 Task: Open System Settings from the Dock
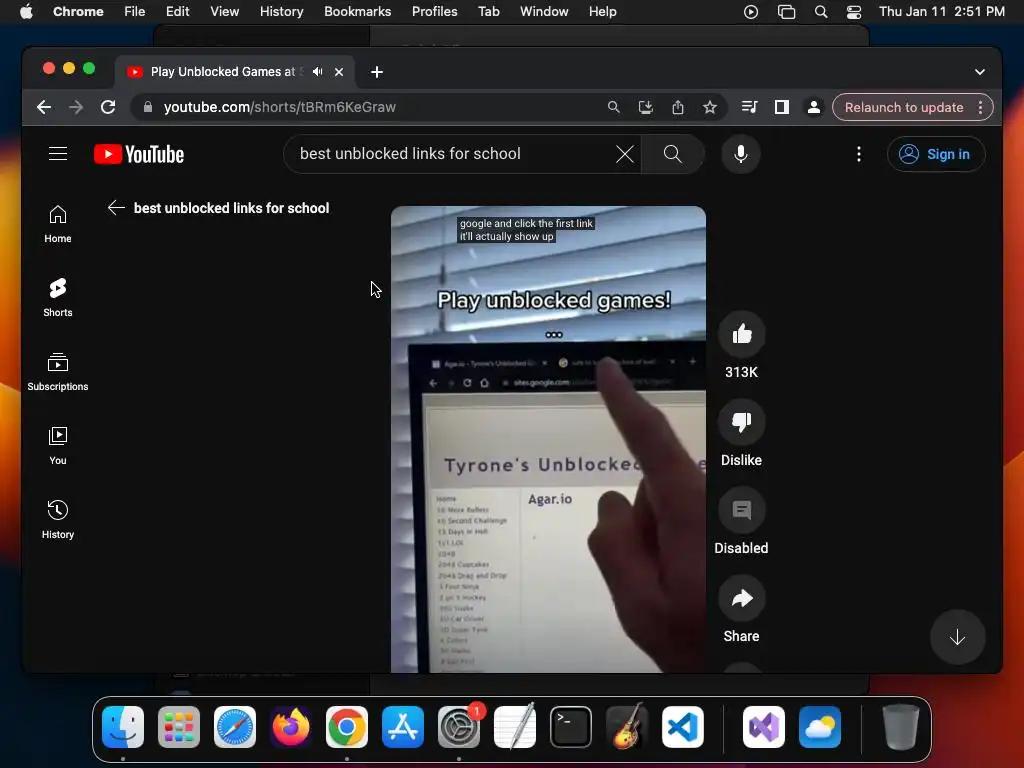pos(459,727)
